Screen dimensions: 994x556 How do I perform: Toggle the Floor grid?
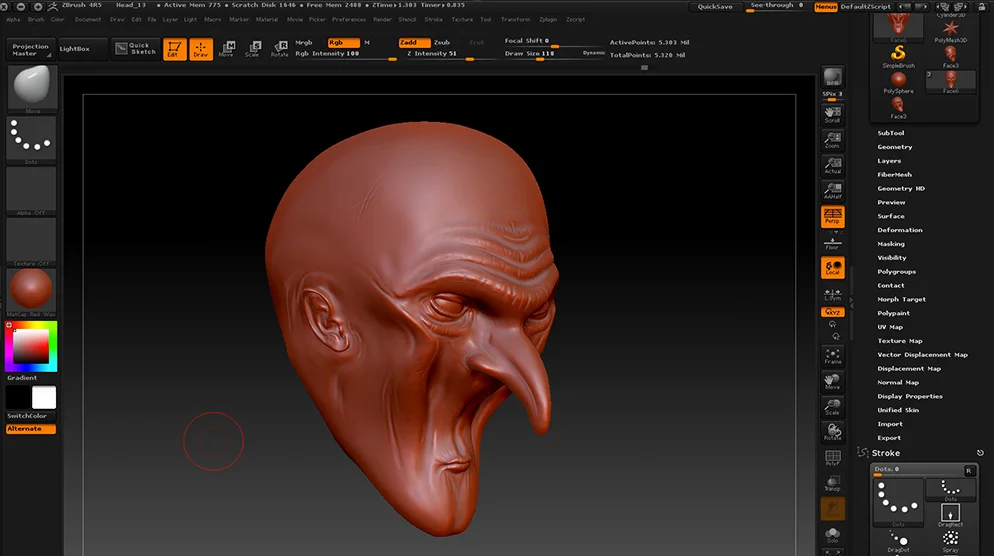832,243
